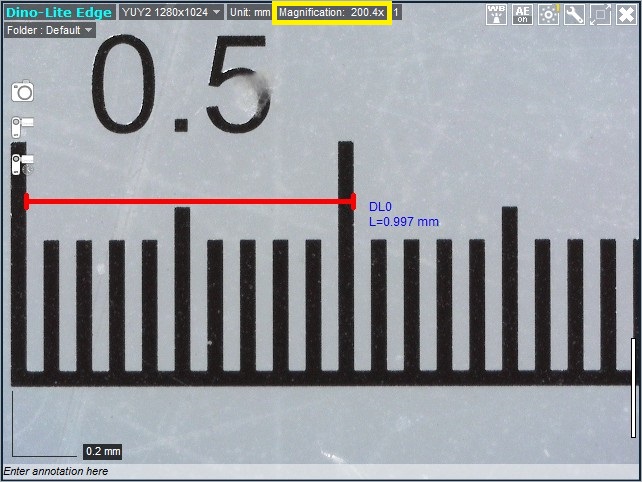
Task: Close the Dino-Lite Edge window
Action: [x=626, y=14]
